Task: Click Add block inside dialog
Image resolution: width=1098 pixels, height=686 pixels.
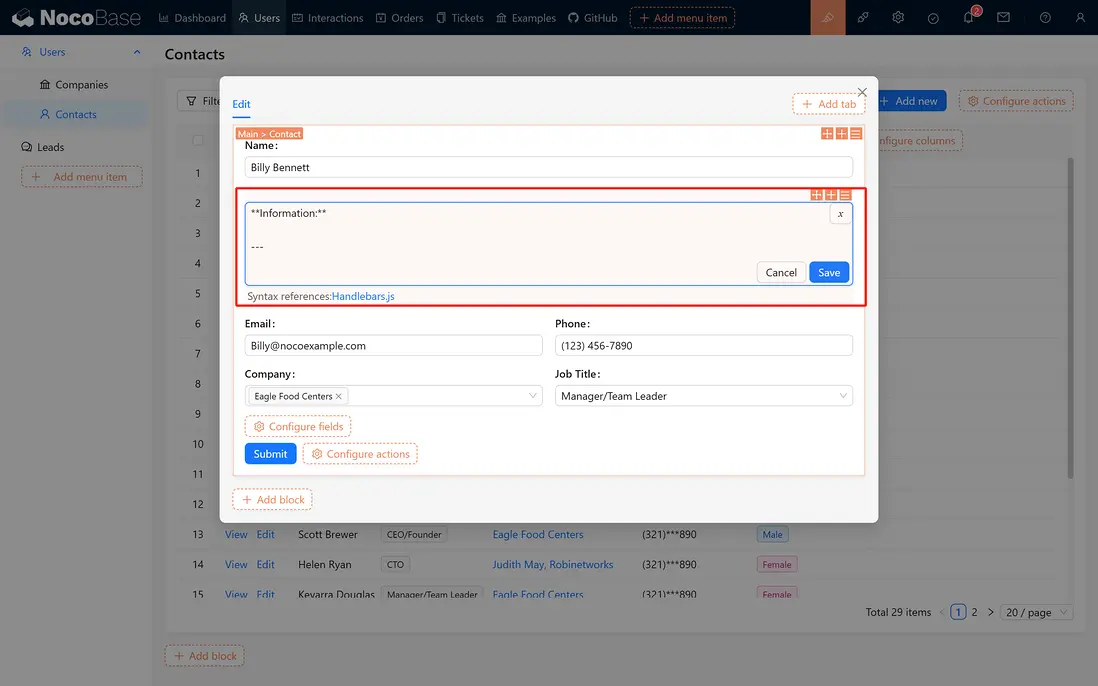Action: (272, 499)
